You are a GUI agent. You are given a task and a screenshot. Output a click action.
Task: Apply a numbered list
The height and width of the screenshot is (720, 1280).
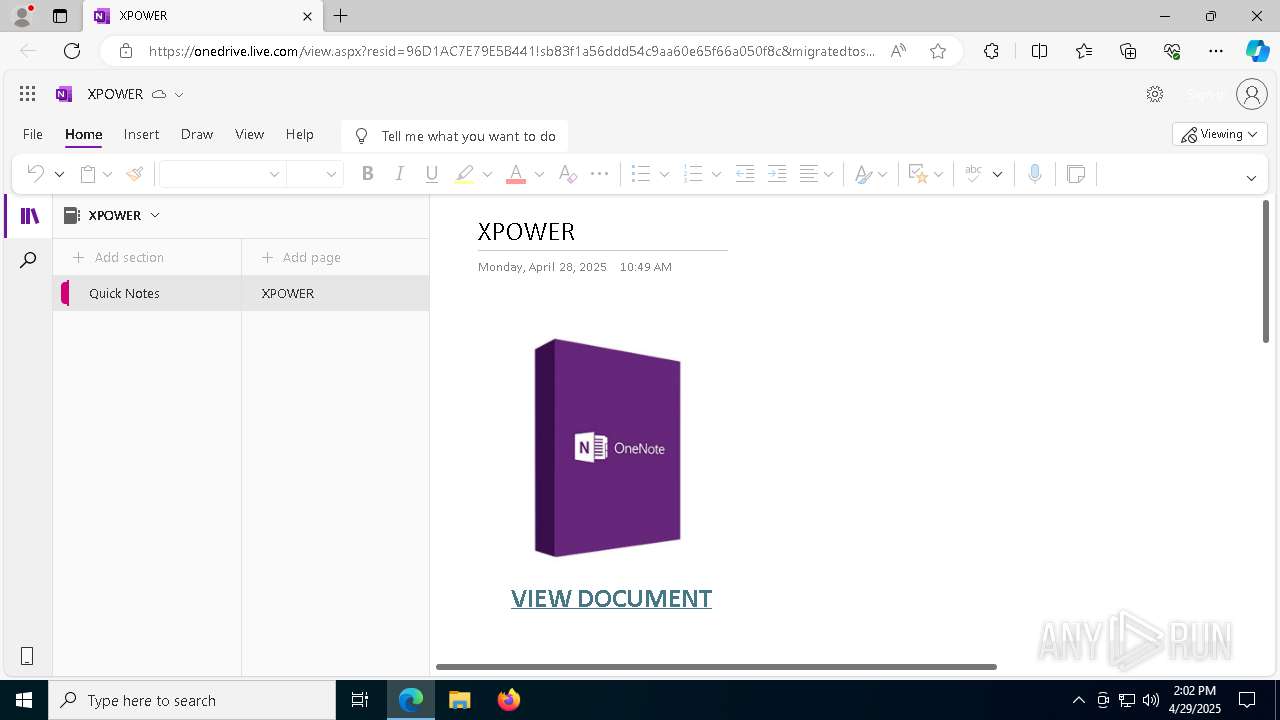(x=693, y=174)
